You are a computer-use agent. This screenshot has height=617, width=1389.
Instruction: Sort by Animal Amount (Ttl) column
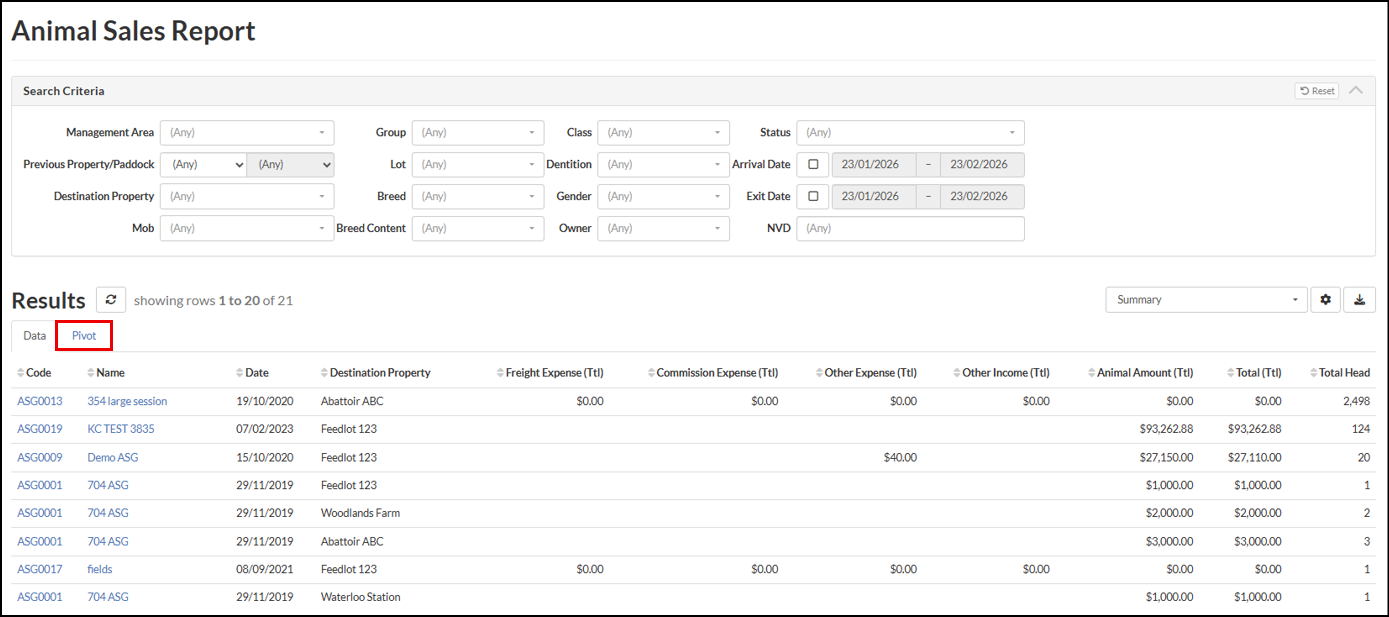click(x=1139, y=373)
